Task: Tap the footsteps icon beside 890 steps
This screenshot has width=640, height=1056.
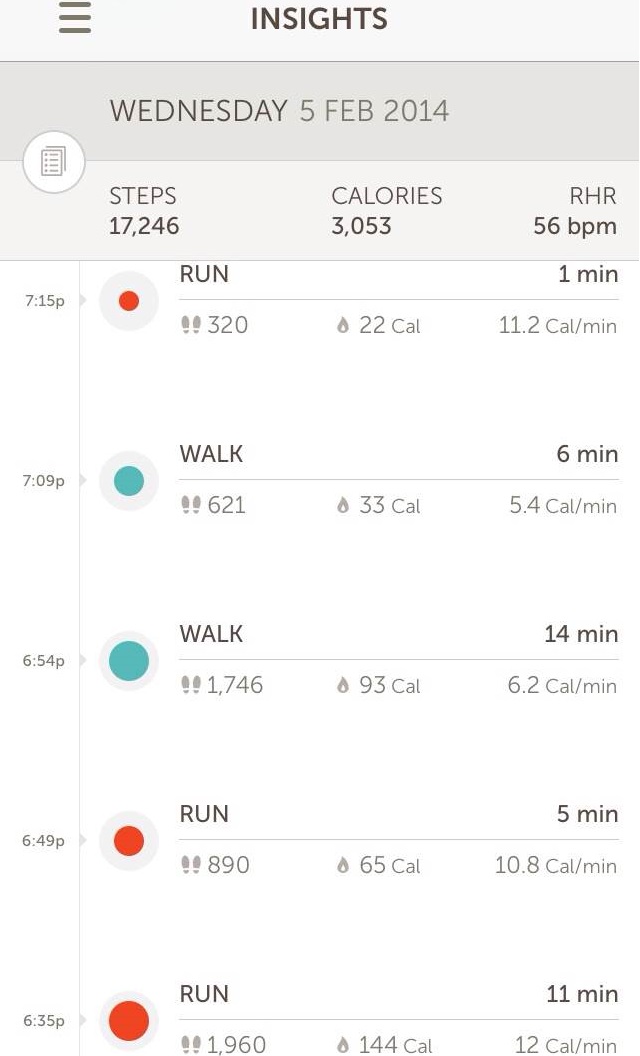Action: coord(191,865)
